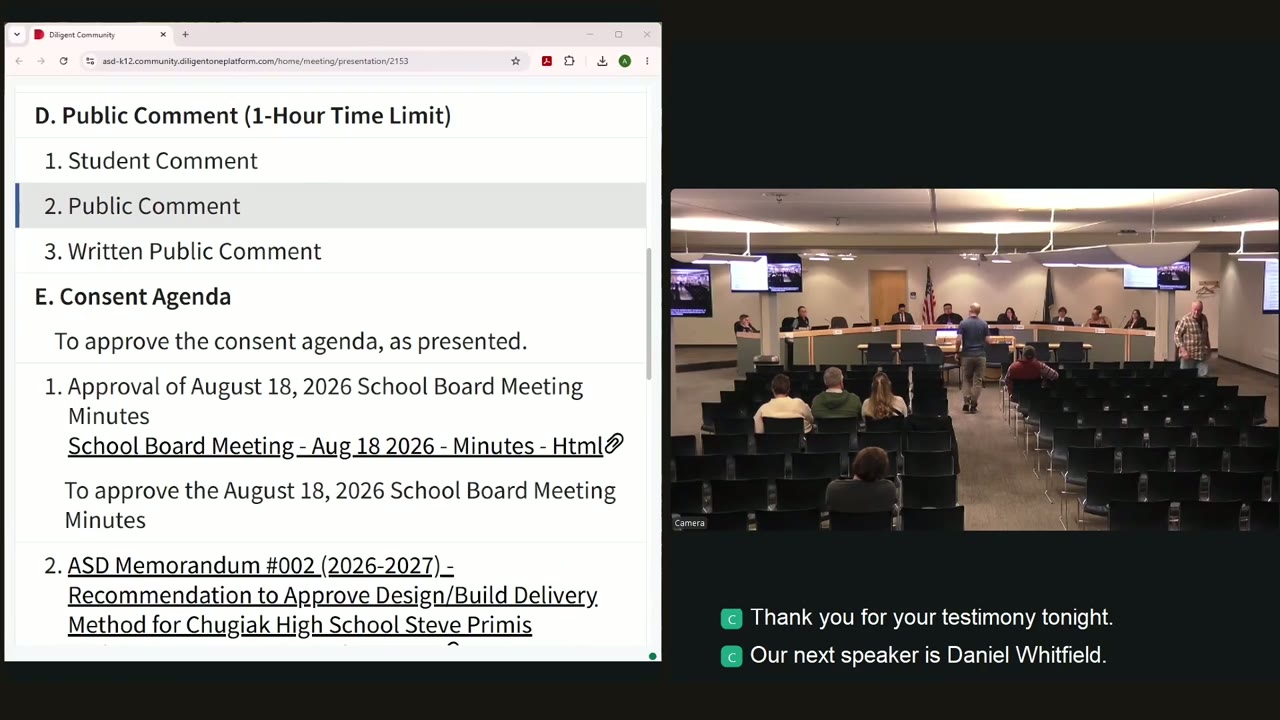Open the Adobe Acrobat extension icon
Viewport: 1280px width, 720px height.
[x=546, y=61]
